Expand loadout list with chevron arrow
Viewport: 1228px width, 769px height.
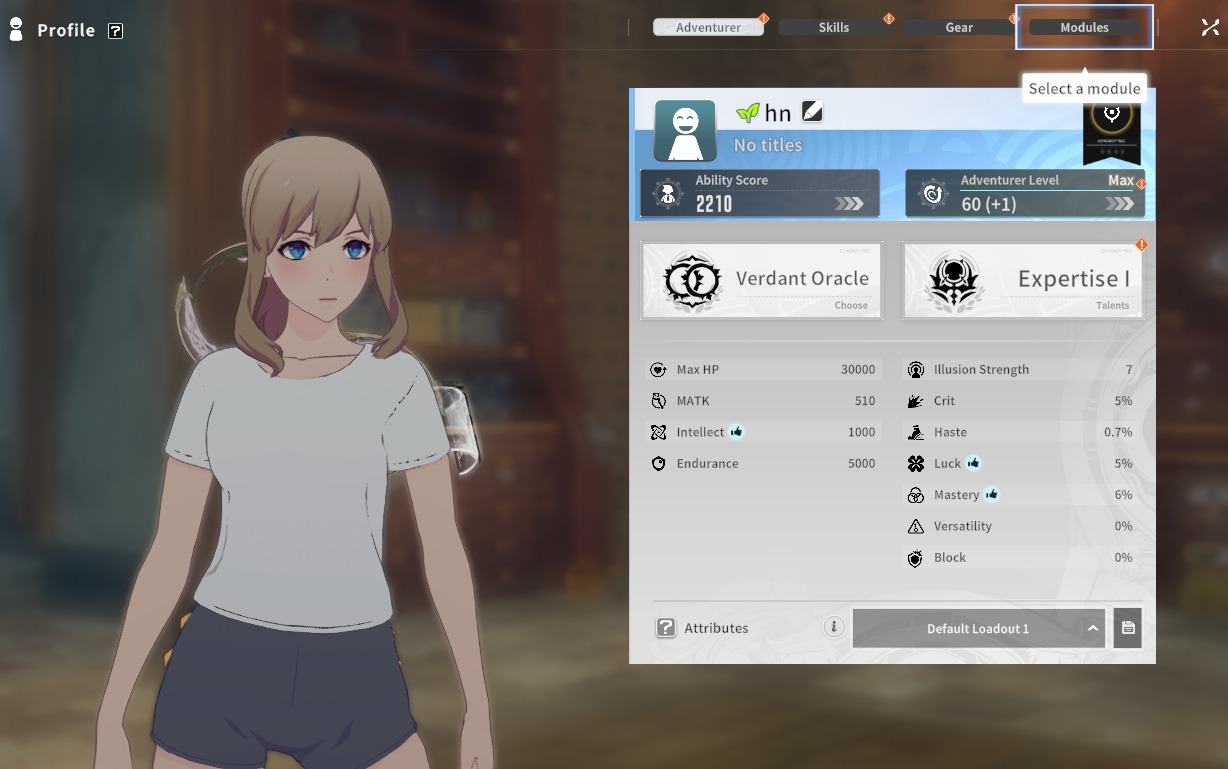pos(1093,628)
